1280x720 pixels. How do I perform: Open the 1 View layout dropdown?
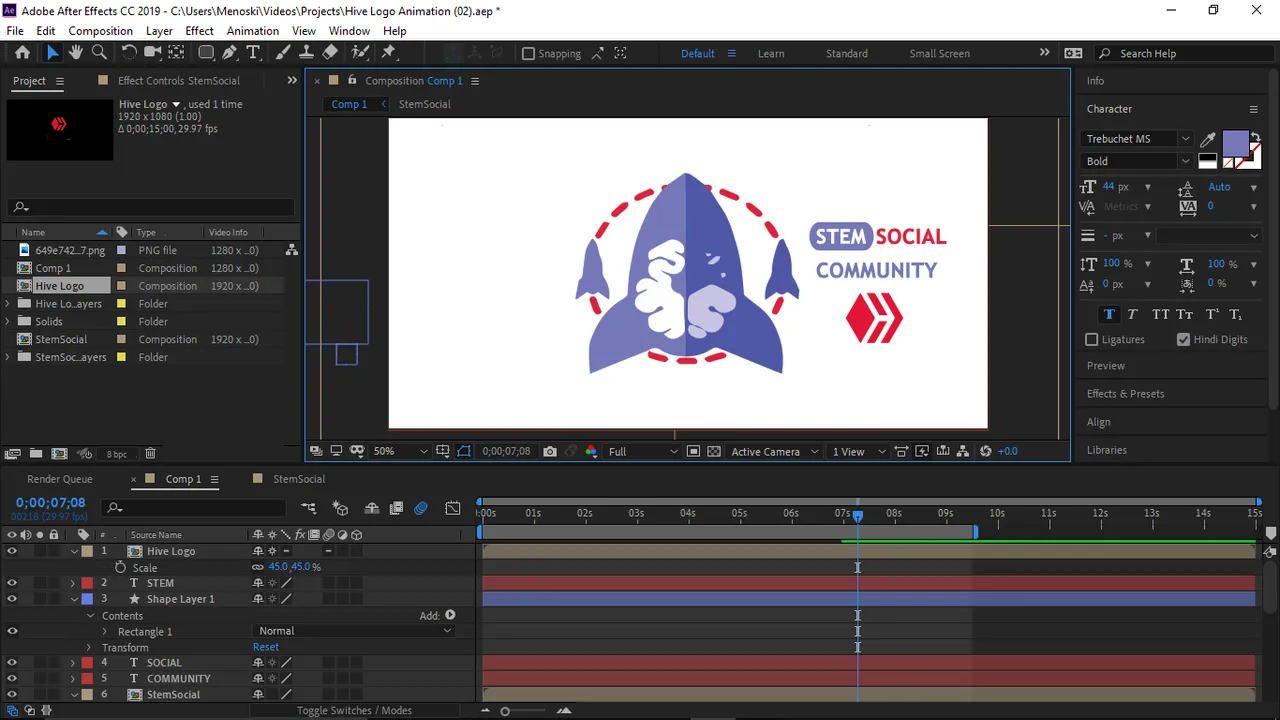(x=860, y=452)
